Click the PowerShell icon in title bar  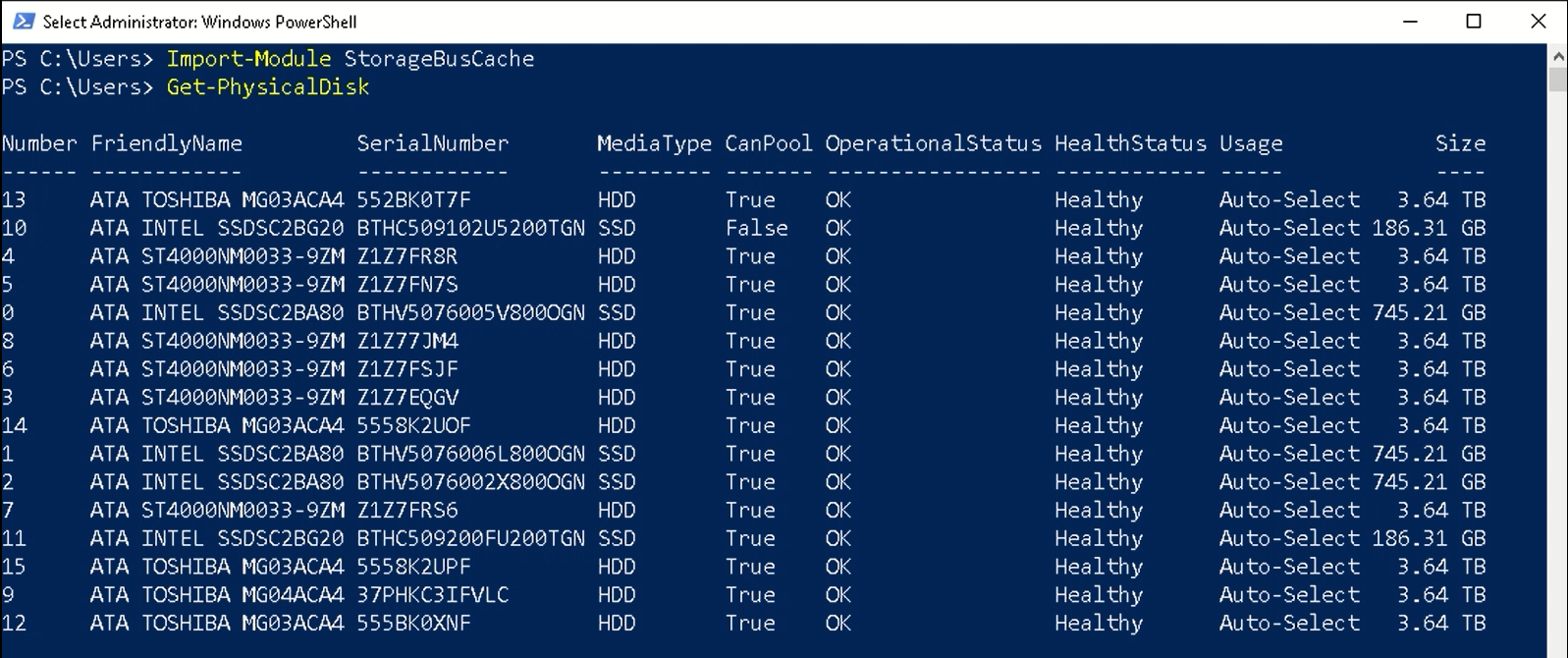tap(24, 21)
